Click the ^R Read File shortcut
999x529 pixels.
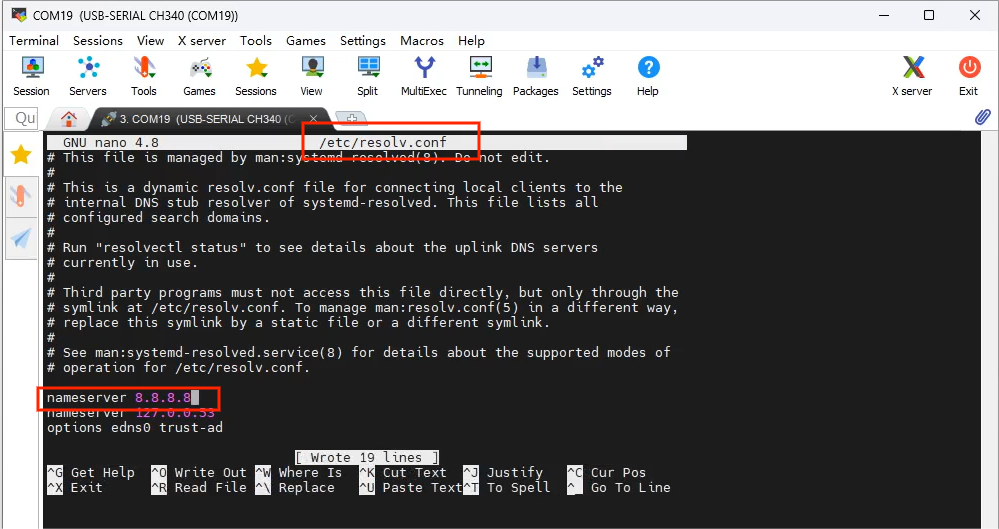(199, 488)
